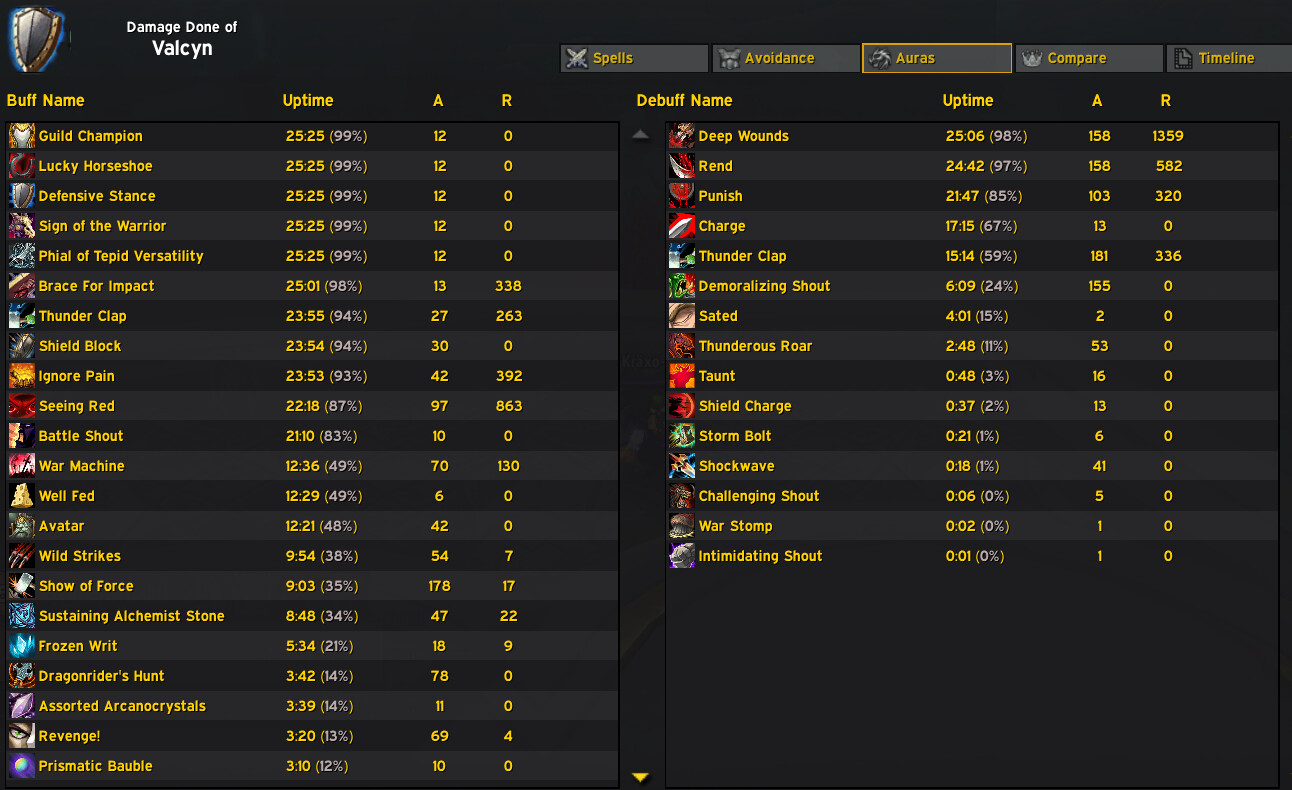Click the Shockwave debuff icon
Screen dimensions: 1292x790
tap(682, 466)
